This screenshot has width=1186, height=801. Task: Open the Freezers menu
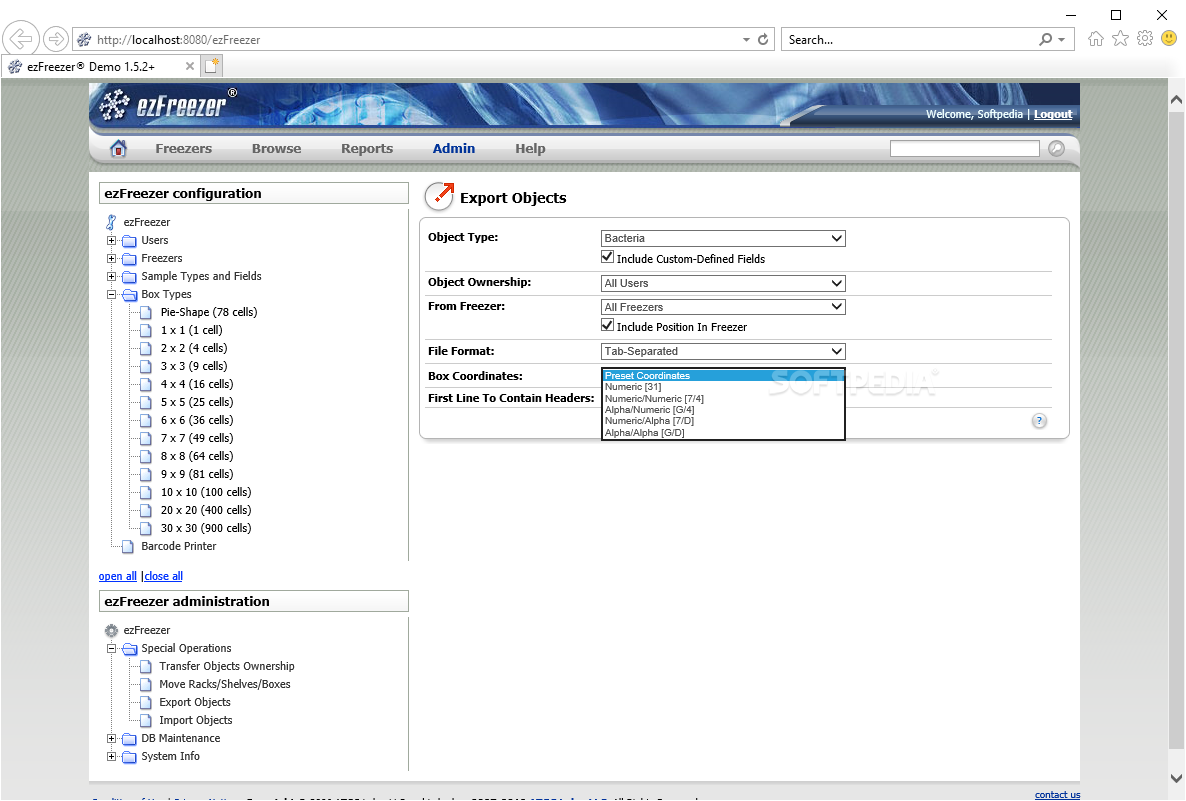(x=184, y=149)
